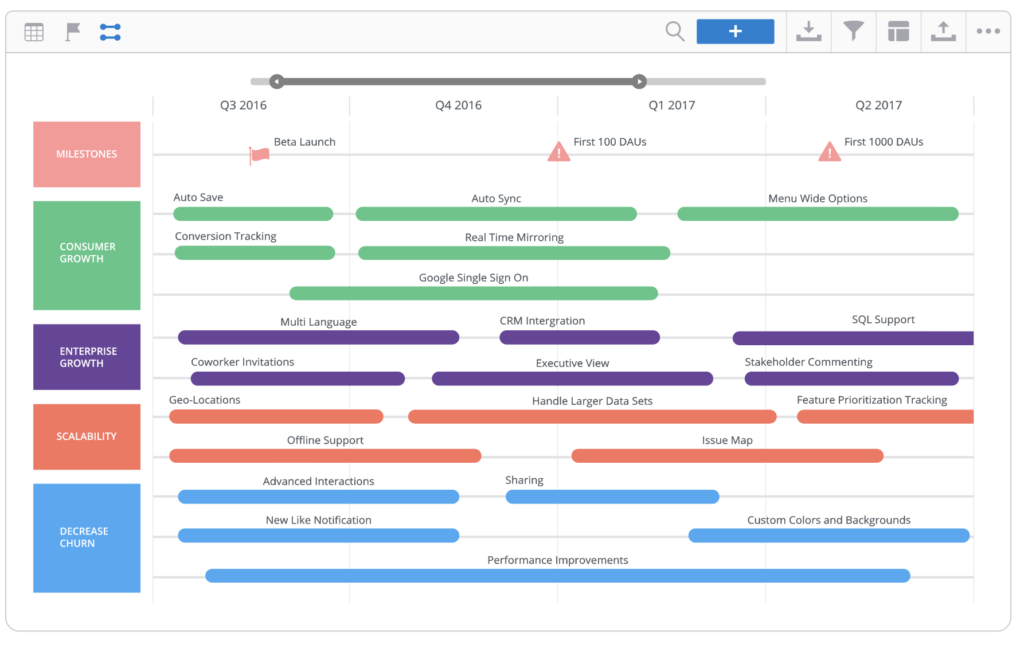Click the download/import icon
The height and width of the screenshot is (648, 1024).
(808, 31)
